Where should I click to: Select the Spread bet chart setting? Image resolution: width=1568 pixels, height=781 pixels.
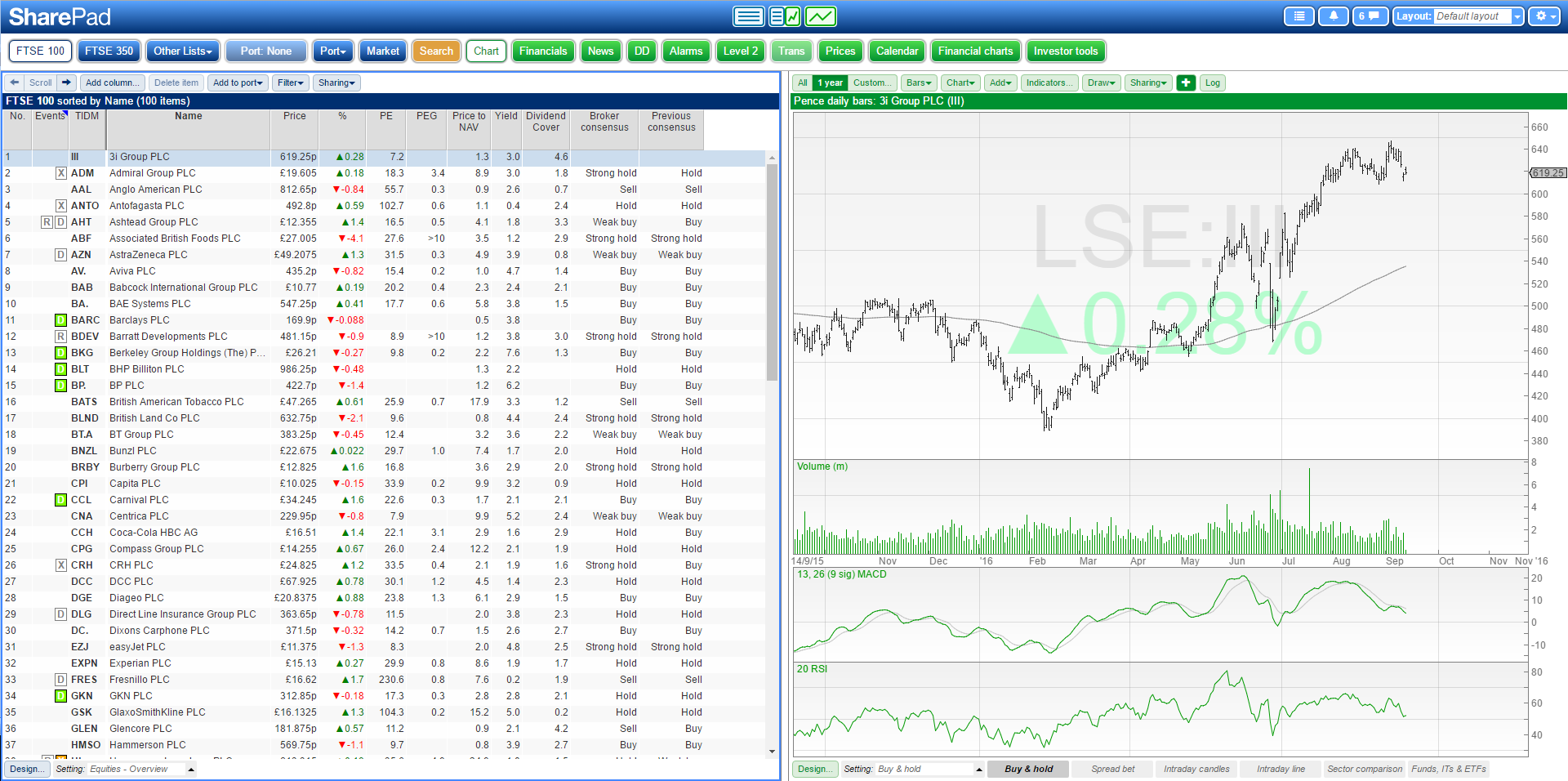pos(1112,769)
